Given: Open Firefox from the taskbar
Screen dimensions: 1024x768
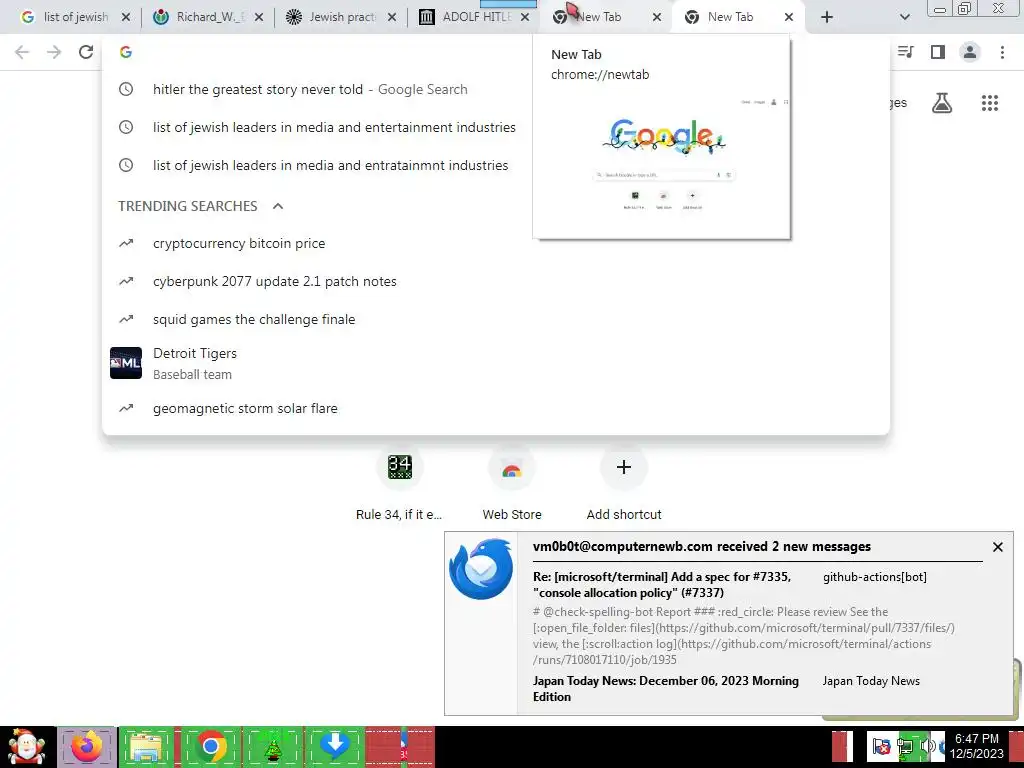Looking at the screenshot, I should click(x=87, y=747).
